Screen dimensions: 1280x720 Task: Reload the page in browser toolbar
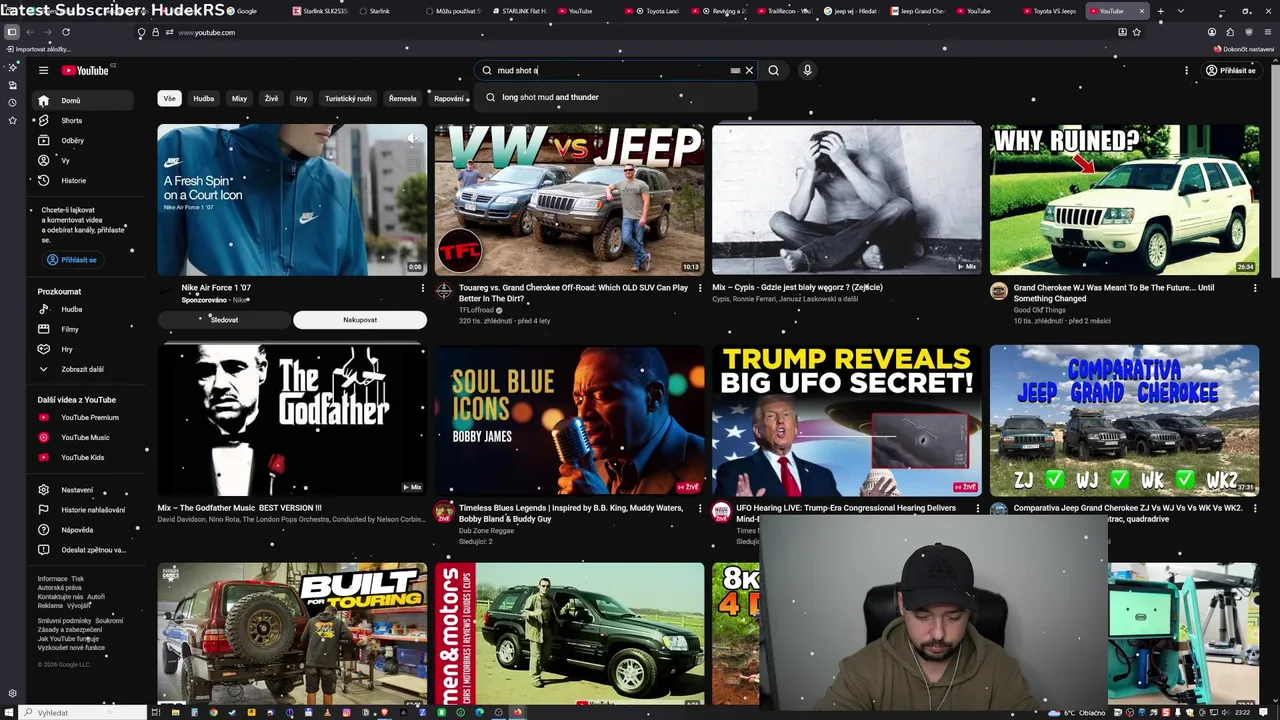click(66, 32)
